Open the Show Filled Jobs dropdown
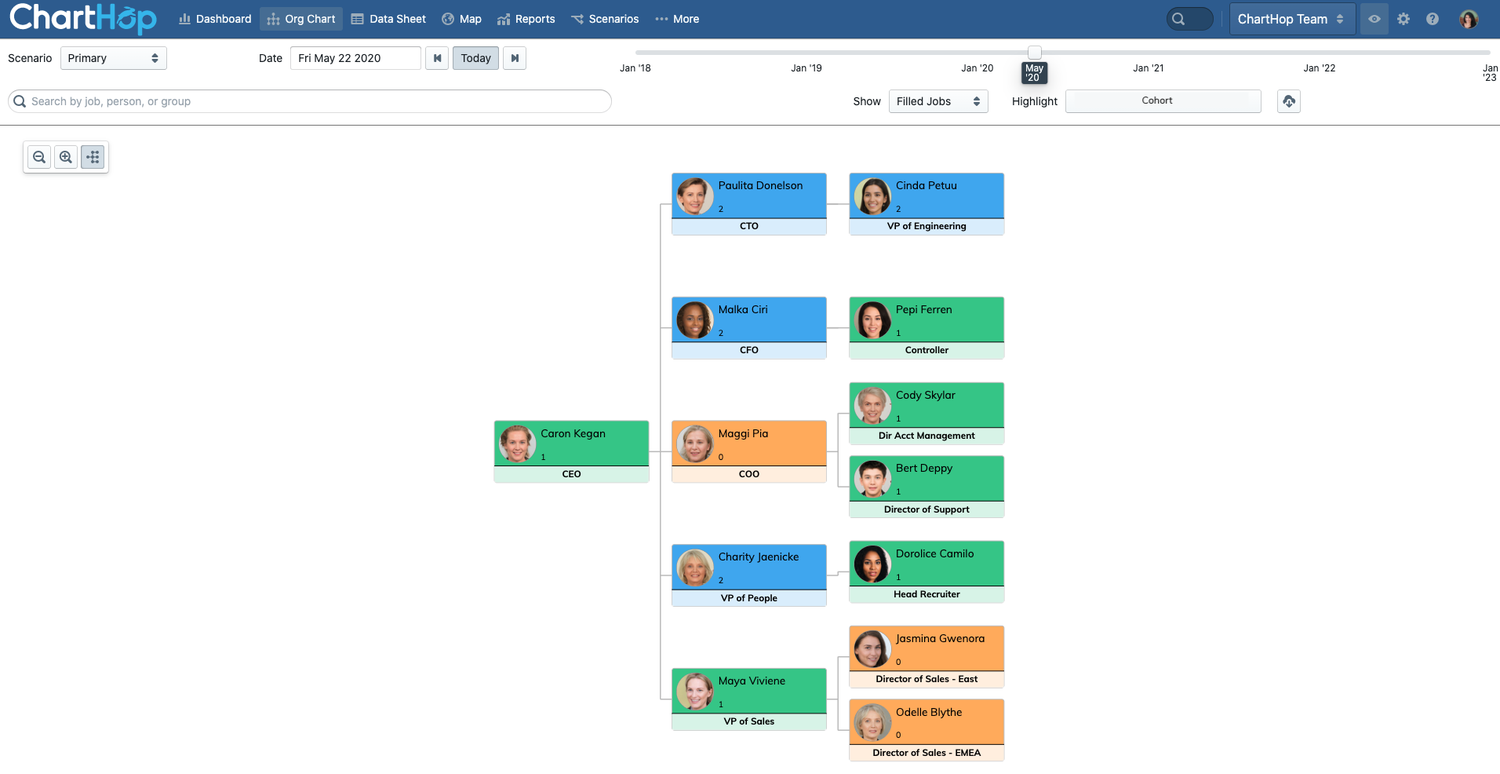 (937, 101)
